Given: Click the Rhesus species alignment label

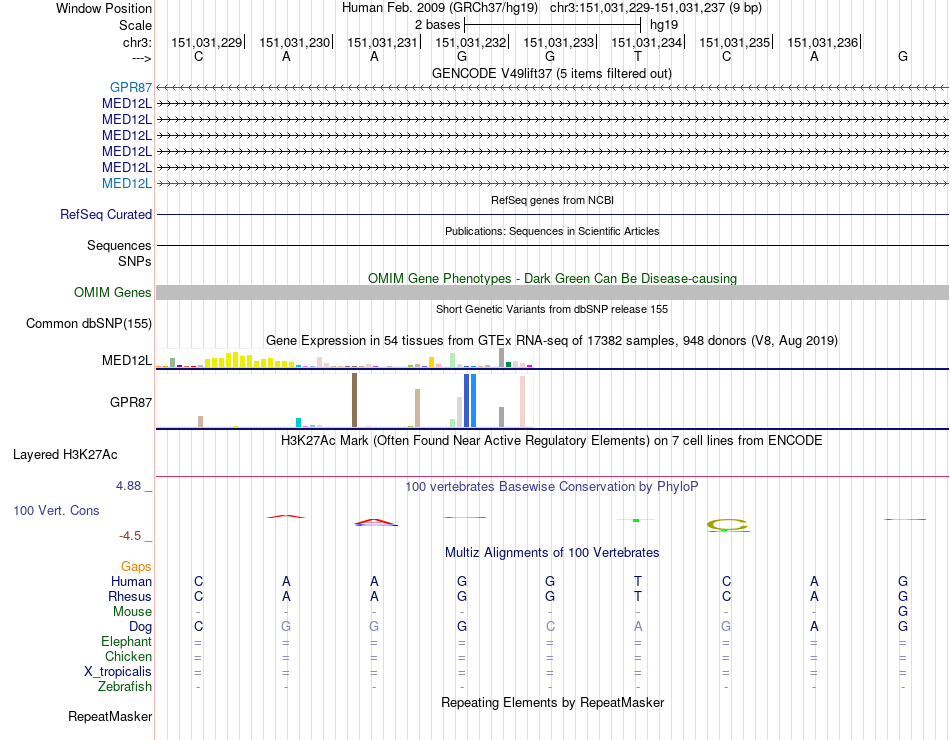Looking at the screenshot, I should click(x=130, y=597).
